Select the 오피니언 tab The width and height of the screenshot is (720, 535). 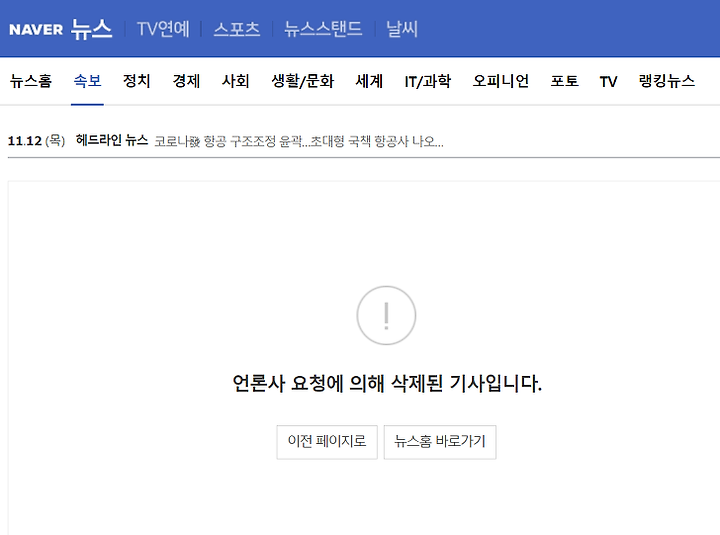click(x=501, y=81)
